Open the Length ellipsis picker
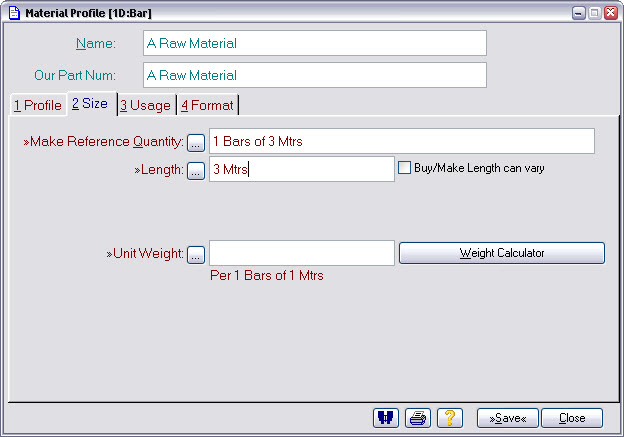The height and width of the screenshot is (437, 624). click(196, 171)
